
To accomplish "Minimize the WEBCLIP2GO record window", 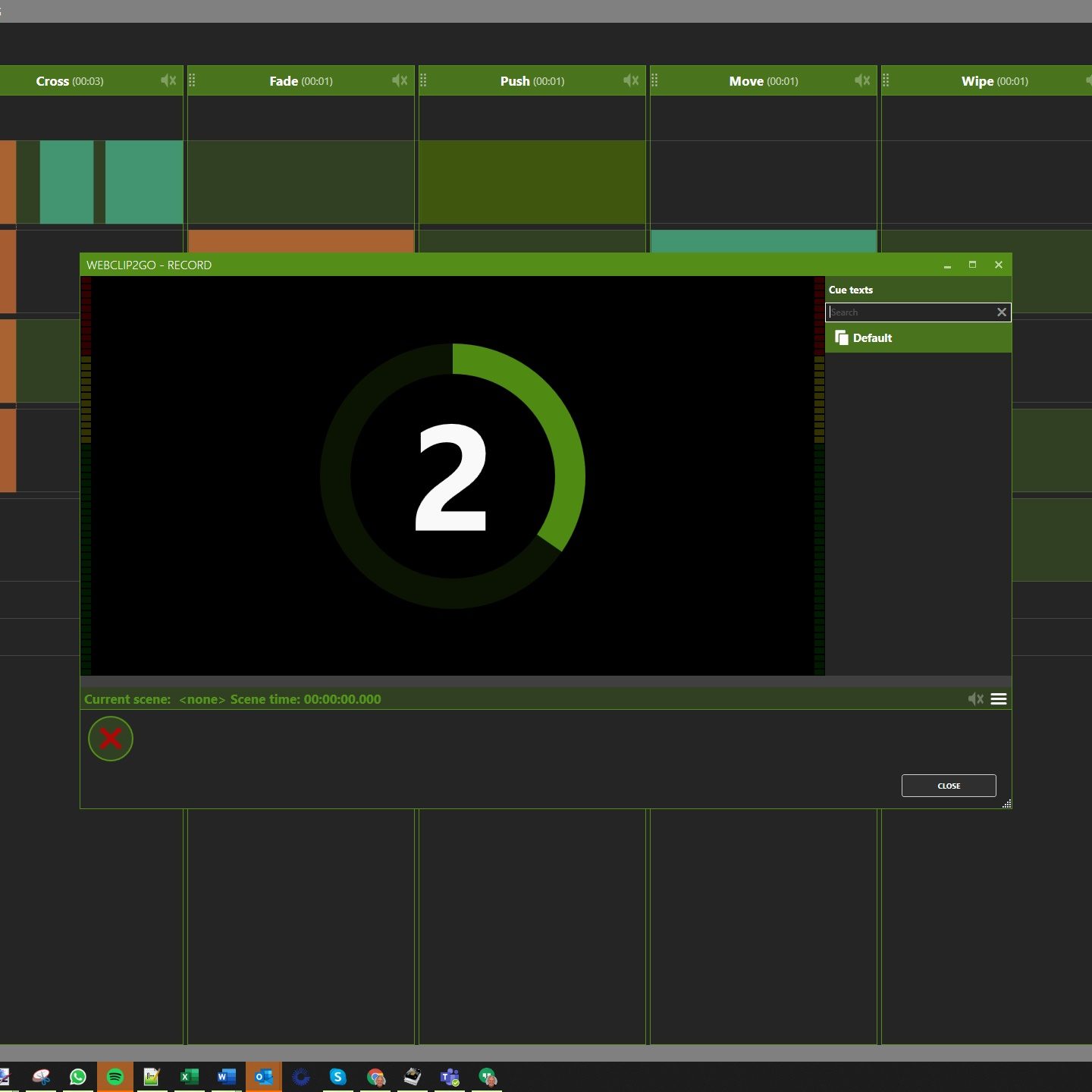I will coord(947,265).
